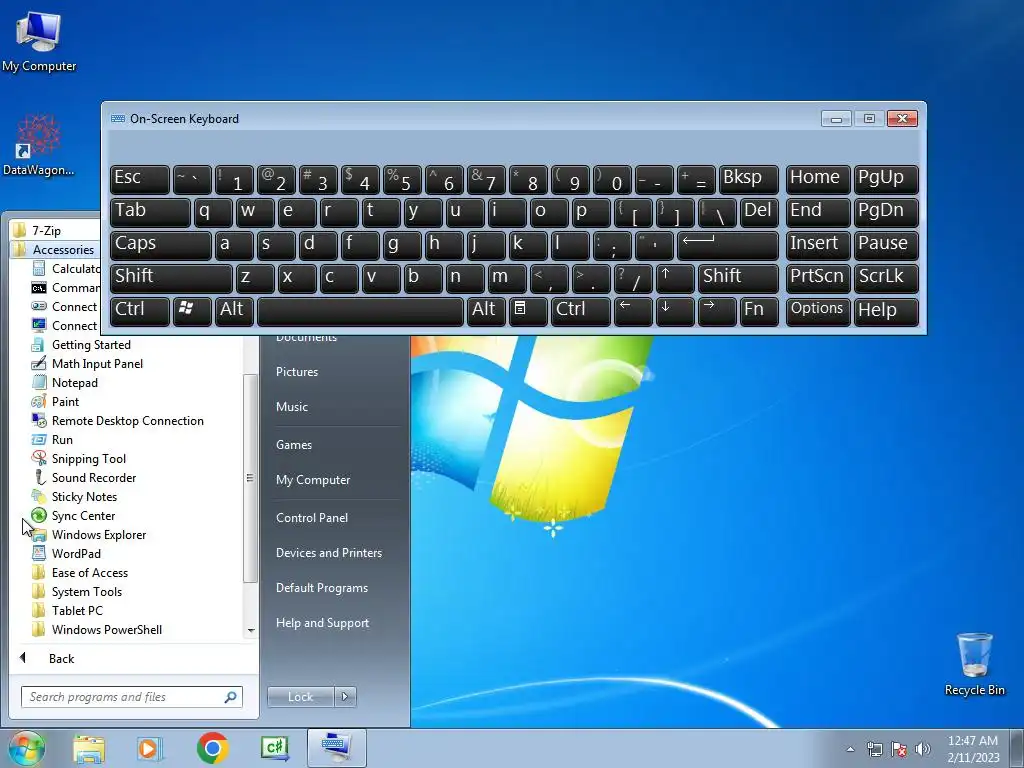Click the keyboard Options key
The width and height of the screenshot is (1024, 768).
(x=817, y=311)
